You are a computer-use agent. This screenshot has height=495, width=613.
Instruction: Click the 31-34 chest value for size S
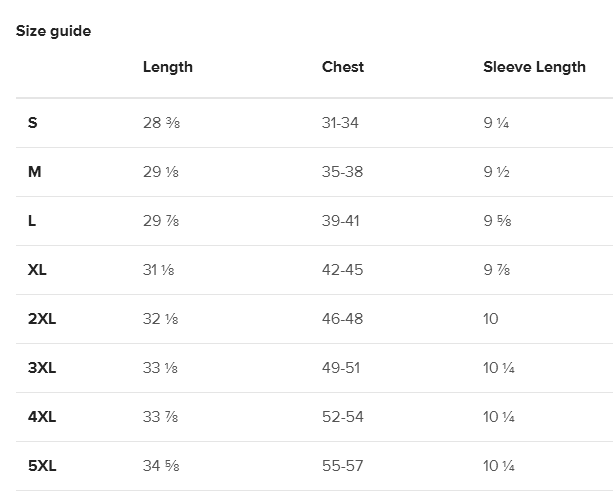coord(340,123)
